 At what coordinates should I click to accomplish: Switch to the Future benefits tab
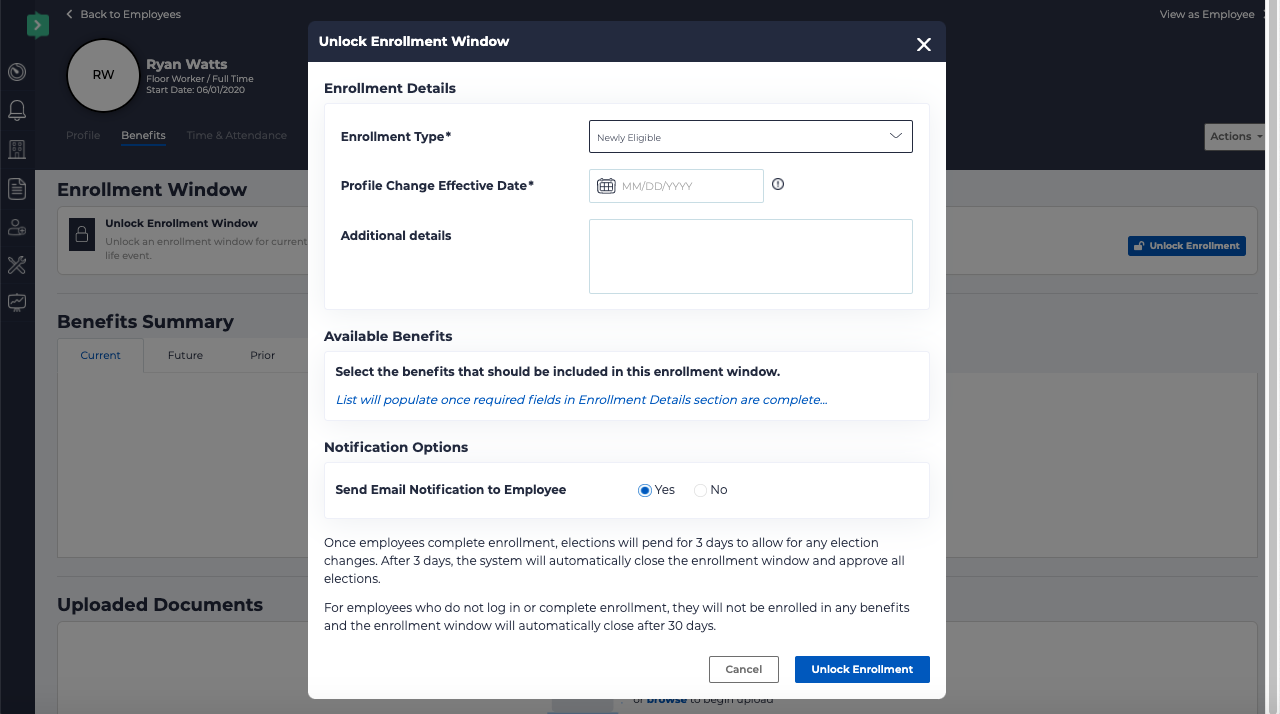[x=185, y=355]
